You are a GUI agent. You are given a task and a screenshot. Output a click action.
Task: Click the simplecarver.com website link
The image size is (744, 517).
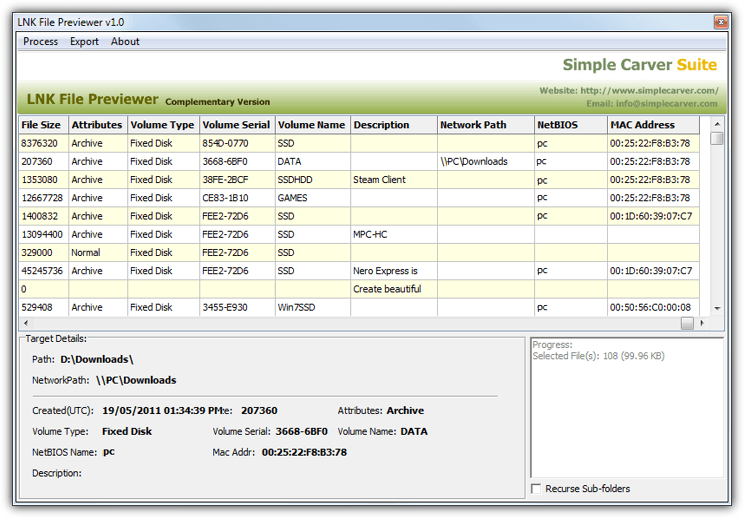point(649,91)
